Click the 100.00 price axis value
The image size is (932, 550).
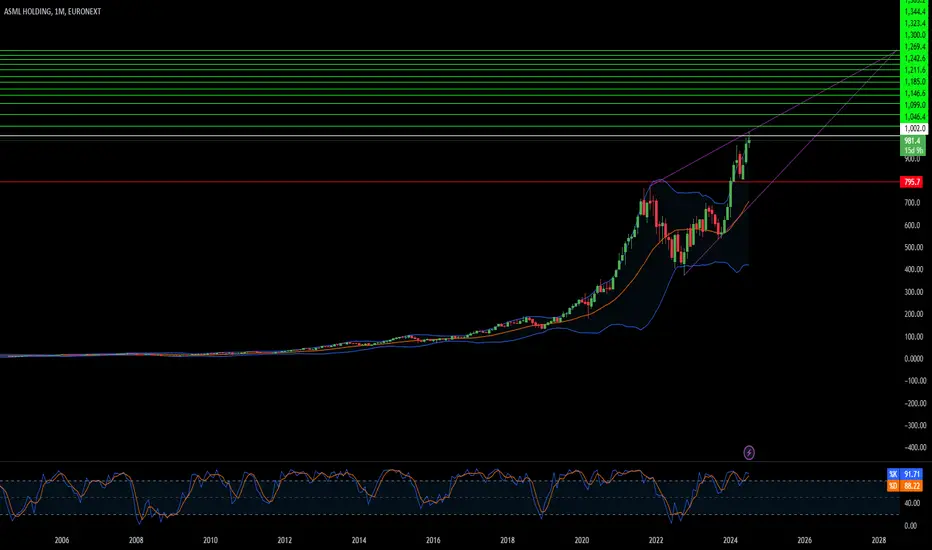pos(913,337)
